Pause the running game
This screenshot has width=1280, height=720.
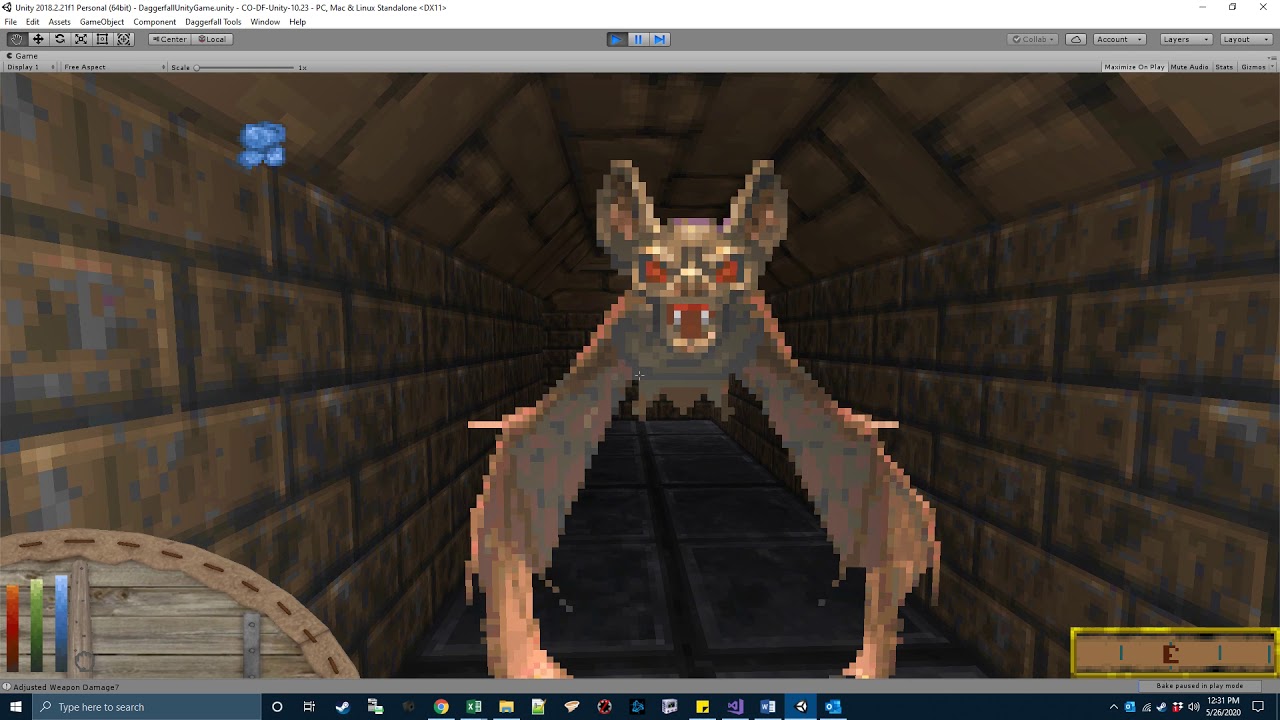[638, 39]
